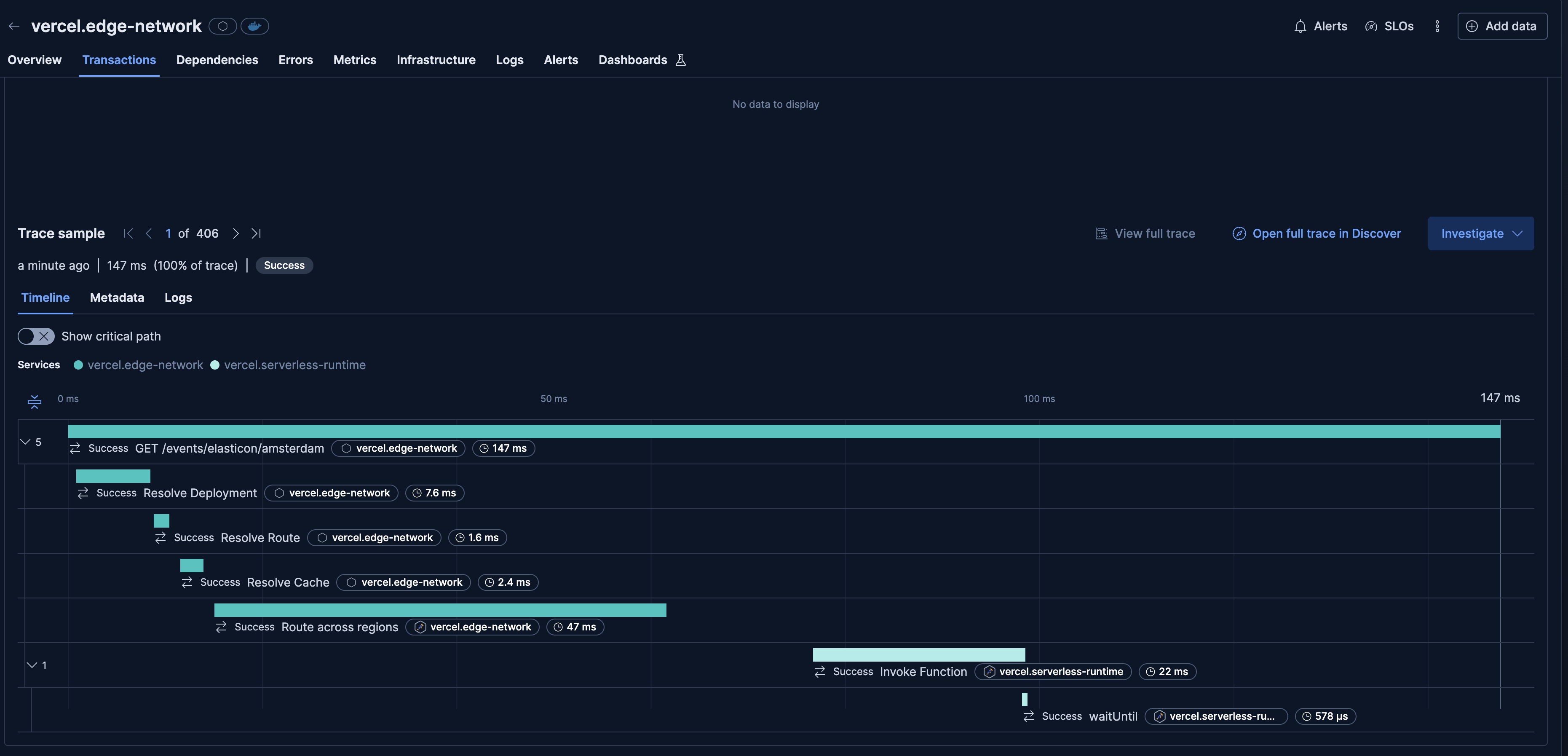
Task: Switch to the Infrastructure tab
Action: click(436, 60)
